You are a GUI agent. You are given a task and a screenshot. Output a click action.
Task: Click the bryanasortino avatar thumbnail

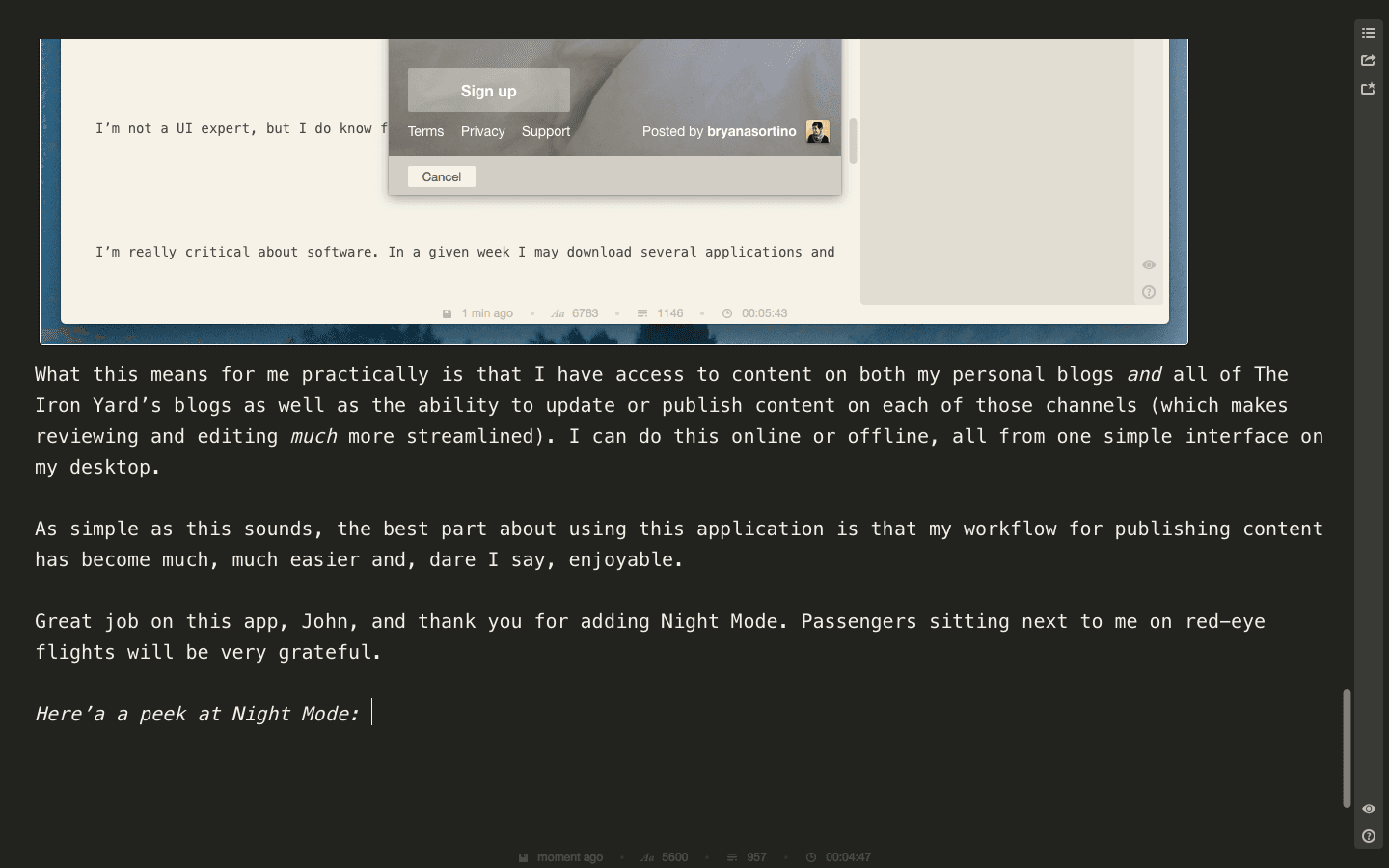point(818,131)
